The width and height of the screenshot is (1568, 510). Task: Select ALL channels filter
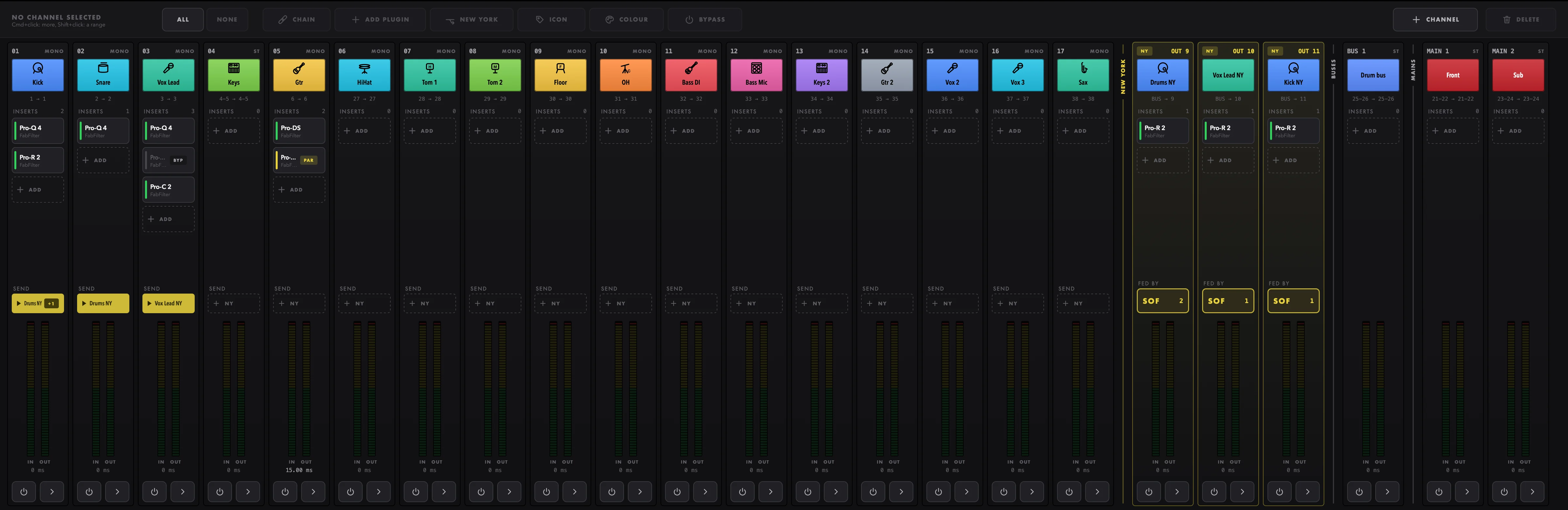tap(183, 20)
